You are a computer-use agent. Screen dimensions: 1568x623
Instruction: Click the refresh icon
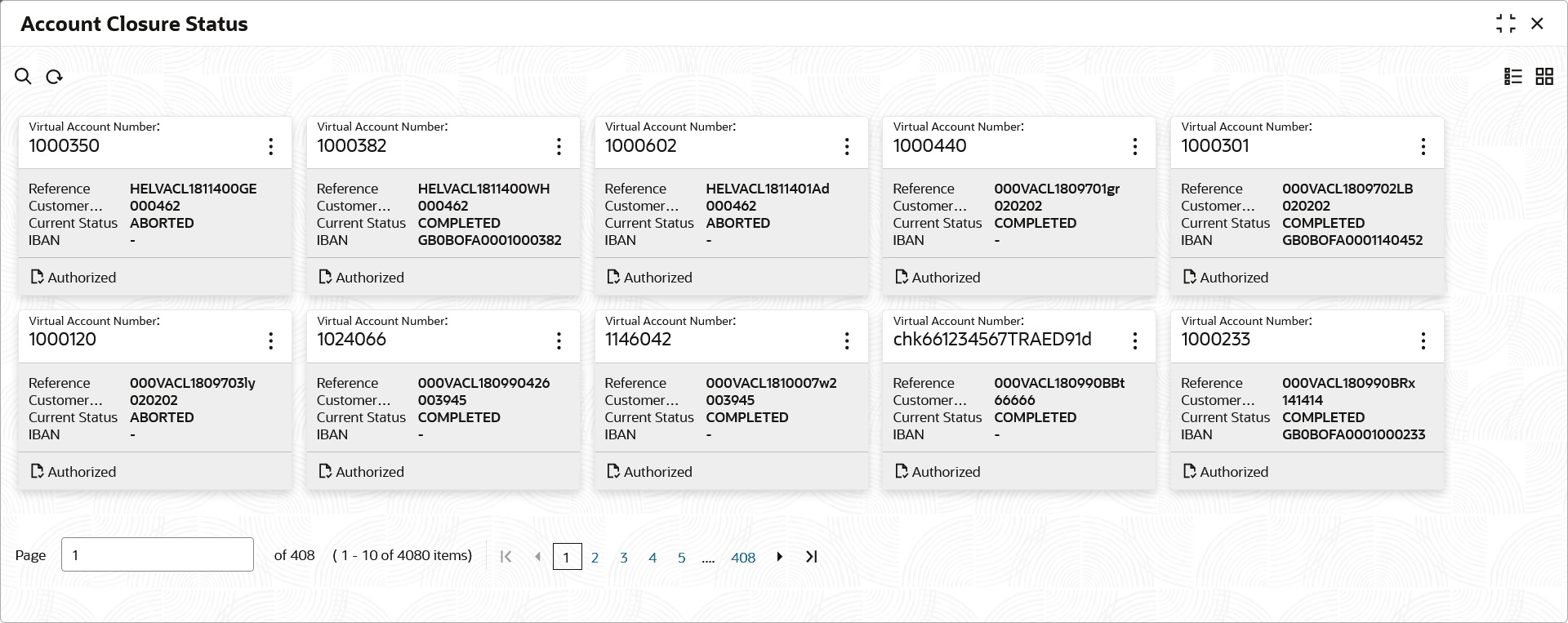(x=54, y=77)
